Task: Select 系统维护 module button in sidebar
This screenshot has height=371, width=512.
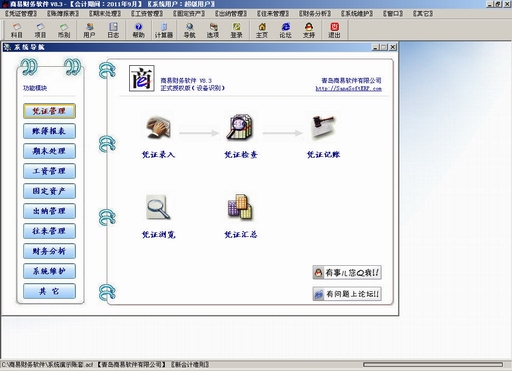Action: tap(49, 271)
